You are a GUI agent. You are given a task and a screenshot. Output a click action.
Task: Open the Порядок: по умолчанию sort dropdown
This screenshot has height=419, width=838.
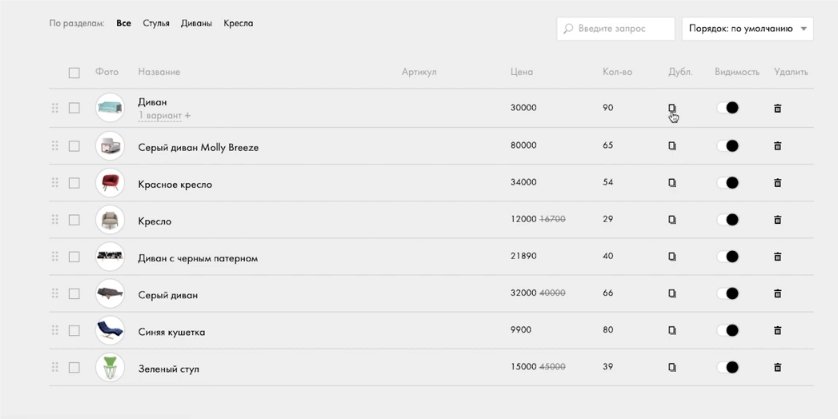(x=747, y=29)
